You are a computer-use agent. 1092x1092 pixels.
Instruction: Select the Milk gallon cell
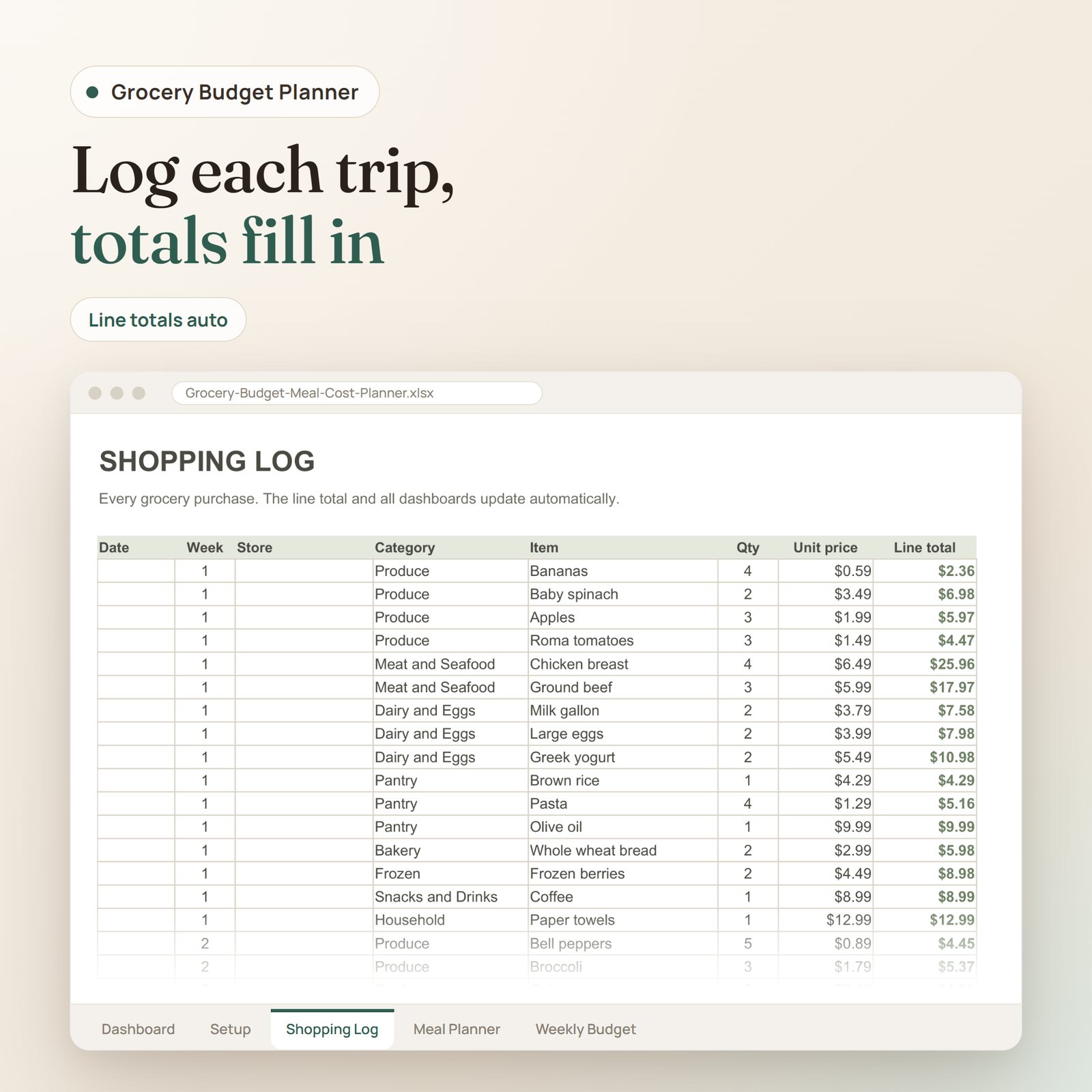tap(622, 710)
